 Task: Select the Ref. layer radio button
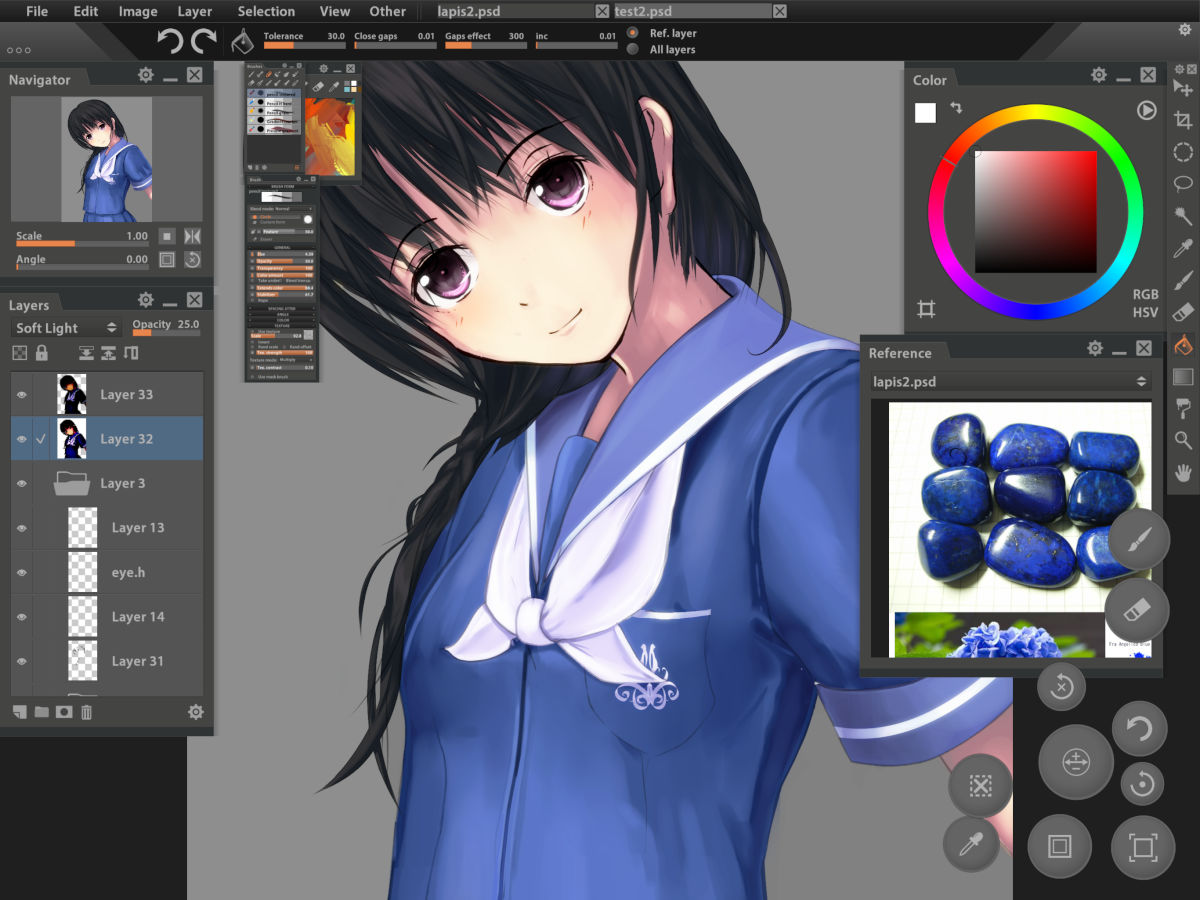click(630, 32)
